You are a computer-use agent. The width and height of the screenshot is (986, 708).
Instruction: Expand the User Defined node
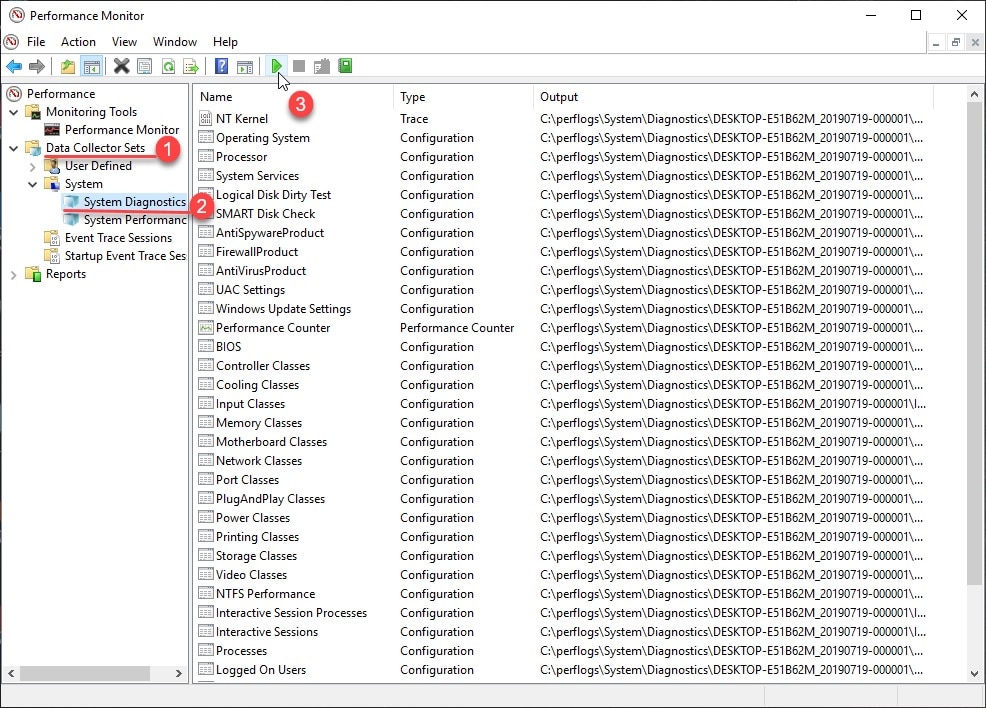[33, 167]
